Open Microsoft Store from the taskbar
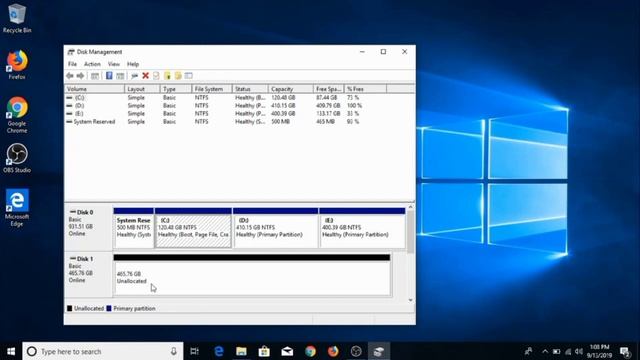640x360 pixels. click(264, 351)
